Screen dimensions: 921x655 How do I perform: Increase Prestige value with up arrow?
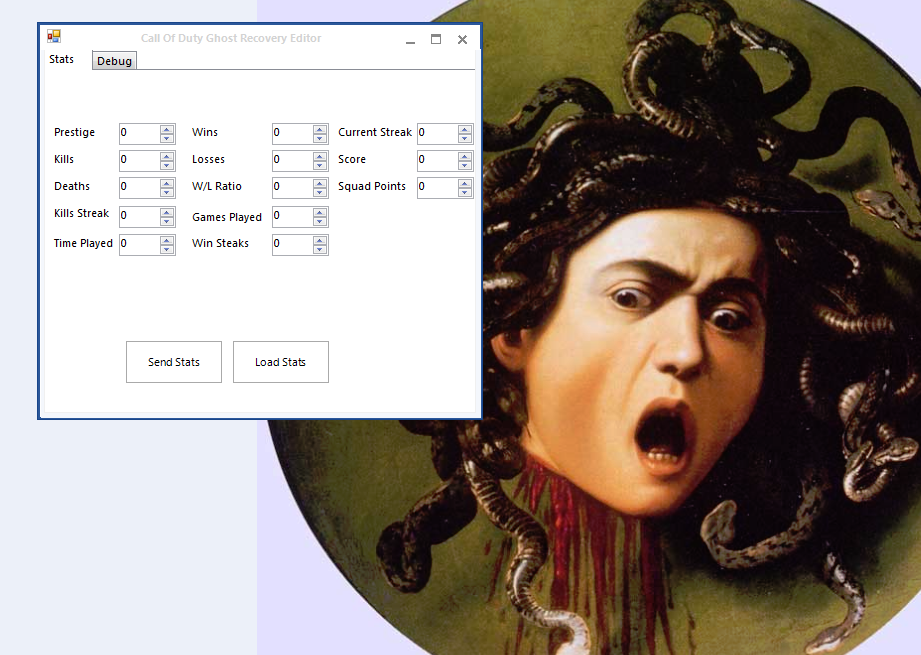click(x=167, y=129)
